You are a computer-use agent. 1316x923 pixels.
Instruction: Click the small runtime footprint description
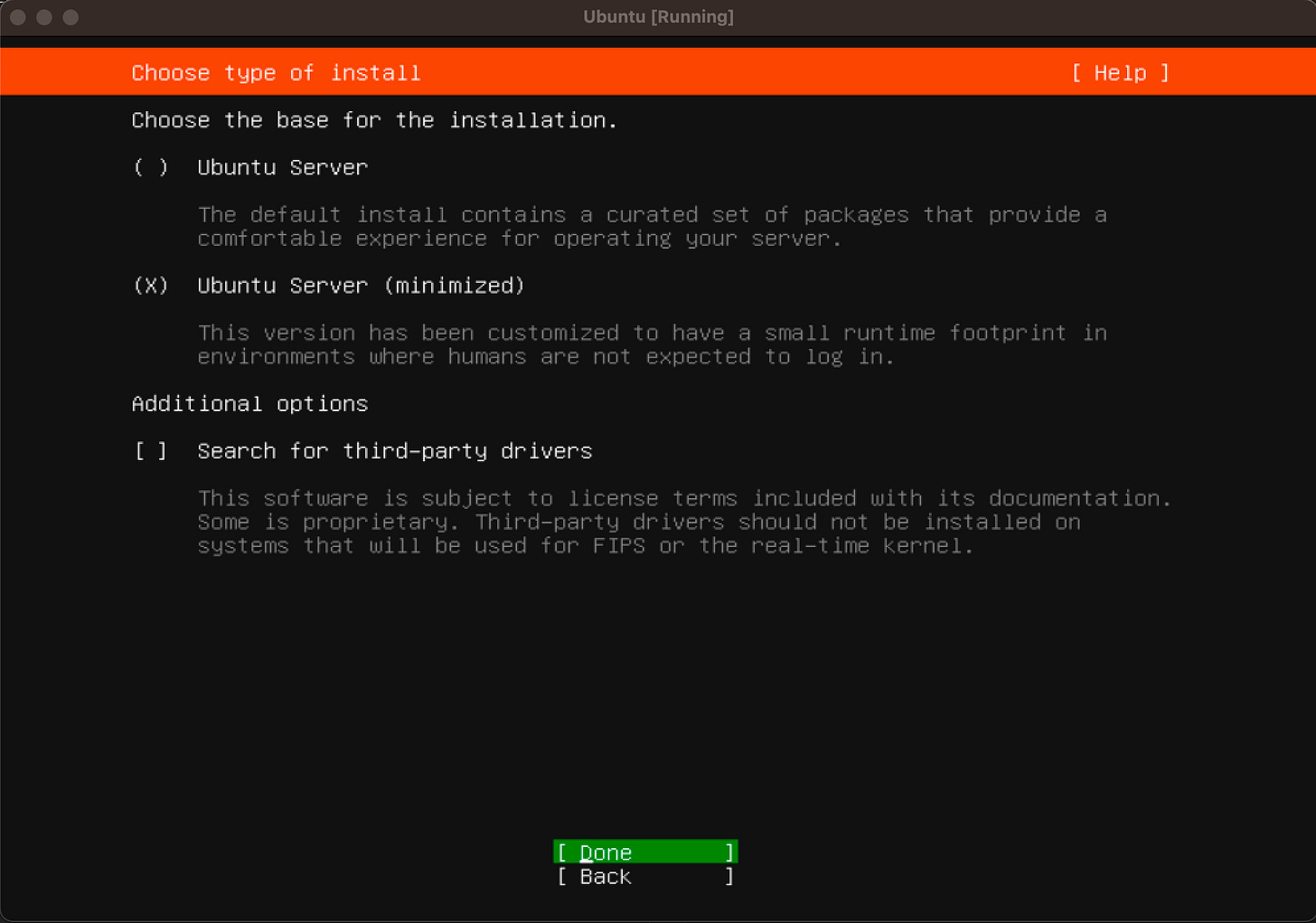pyautogui.click(x=652, y=344)
